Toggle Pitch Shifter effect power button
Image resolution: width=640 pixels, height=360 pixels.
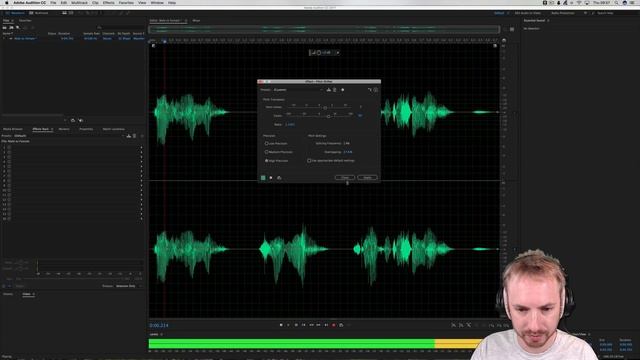263,178
